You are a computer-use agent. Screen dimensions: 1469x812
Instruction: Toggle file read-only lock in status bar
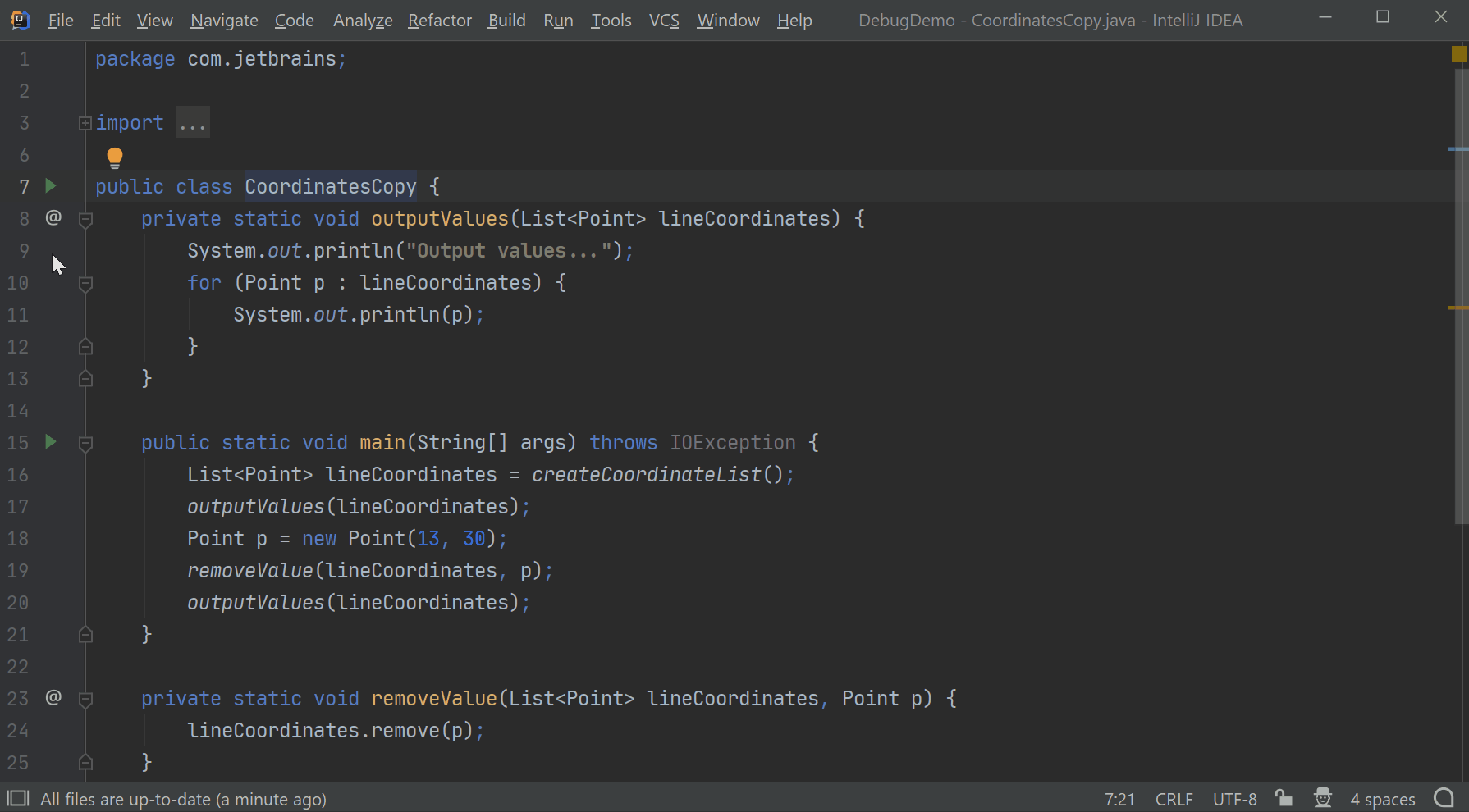click(x=1284, y=797)
